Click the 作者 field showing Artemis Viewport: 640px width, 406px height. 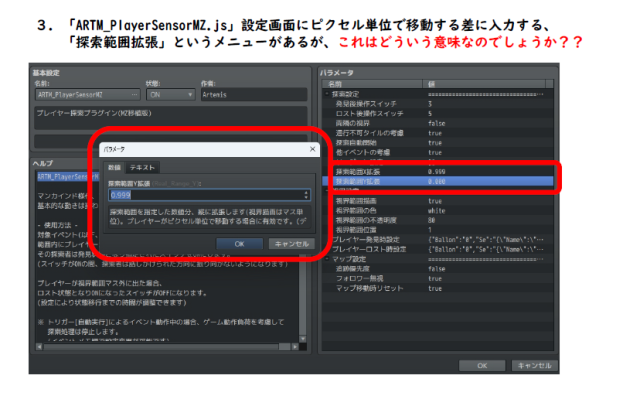(x=253, y=94)
